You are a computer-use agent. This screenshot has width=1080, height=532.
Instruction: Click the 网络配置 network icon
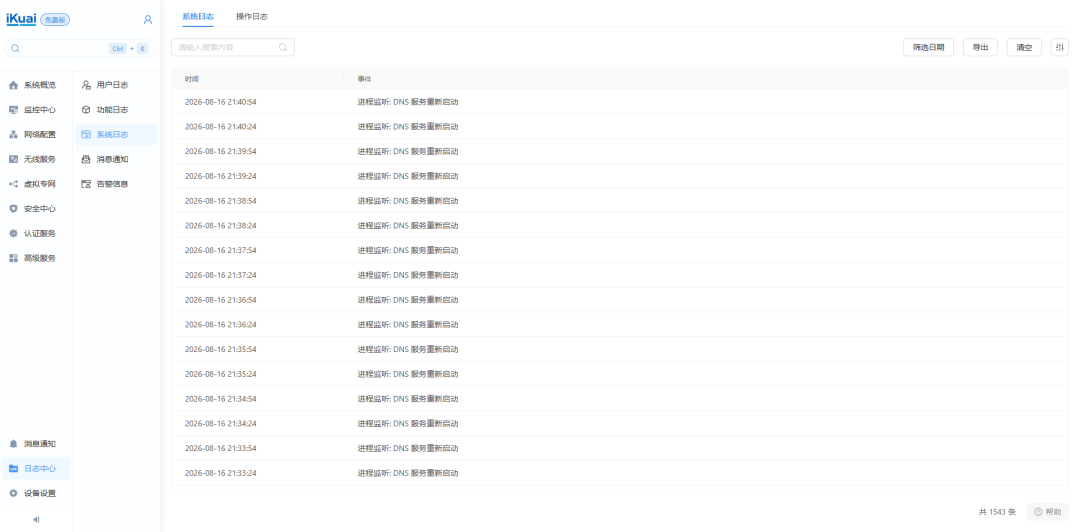pyautogui.click(x=13, y=135)
